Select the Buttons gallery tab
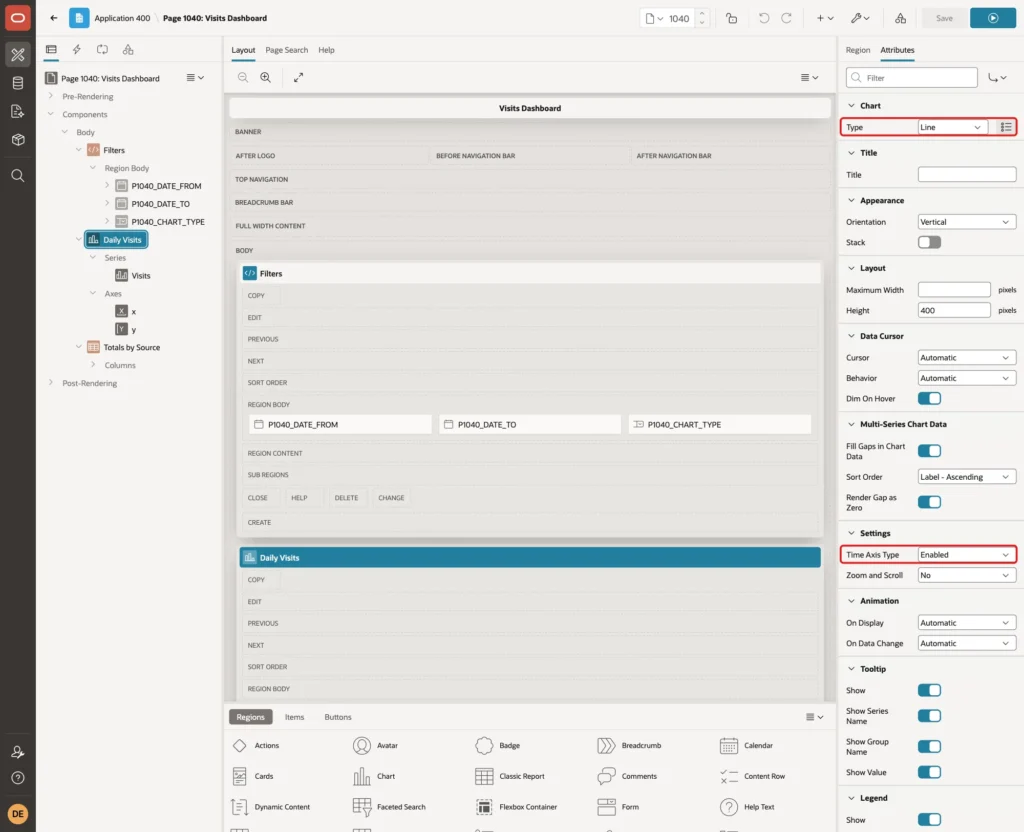The width and height of the screenshot is (1024, 832). tap(338, 717)
